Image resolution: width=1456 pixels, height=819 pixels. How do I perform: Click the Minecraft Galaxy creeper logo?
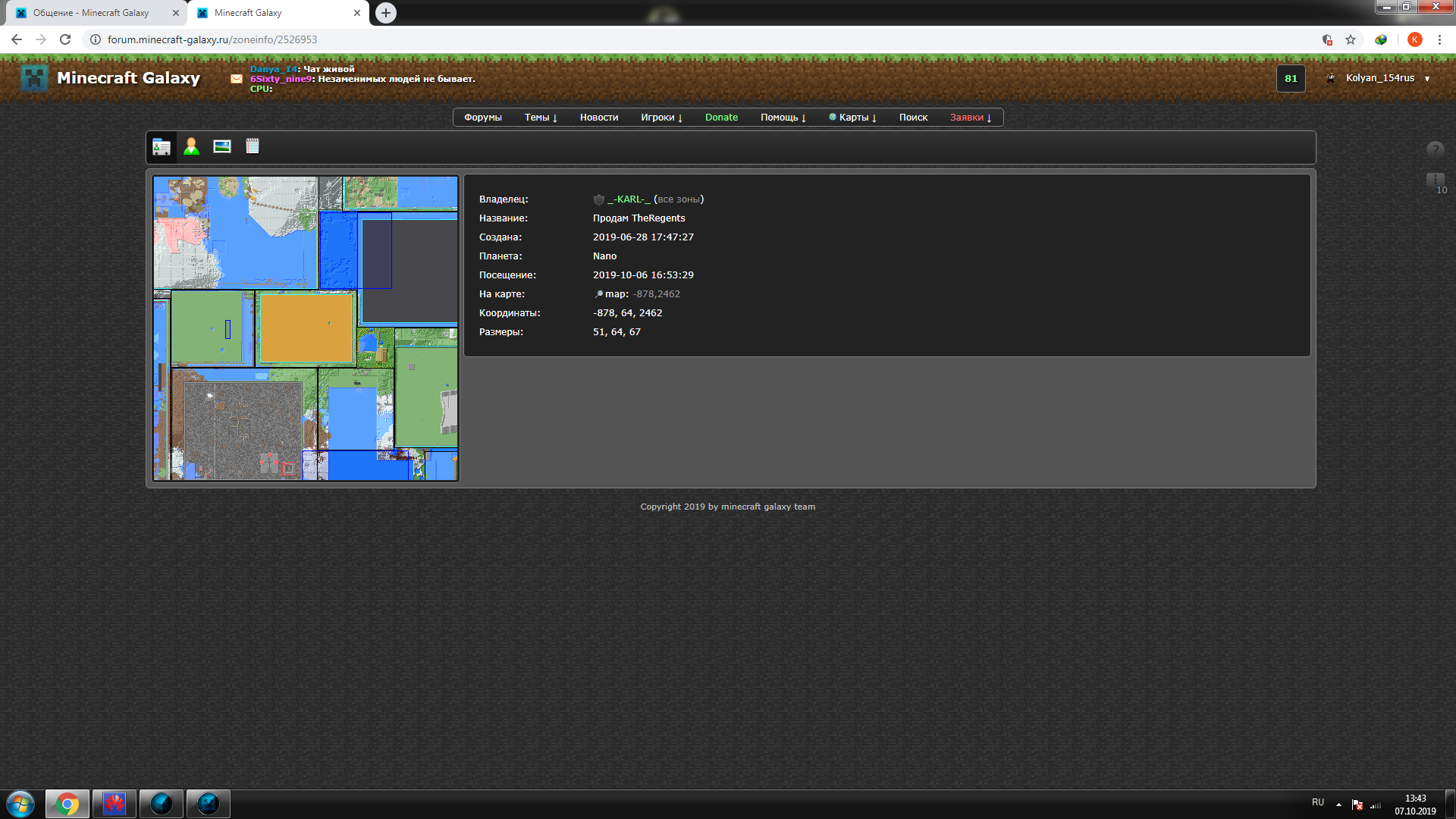[x=35, y=78]
